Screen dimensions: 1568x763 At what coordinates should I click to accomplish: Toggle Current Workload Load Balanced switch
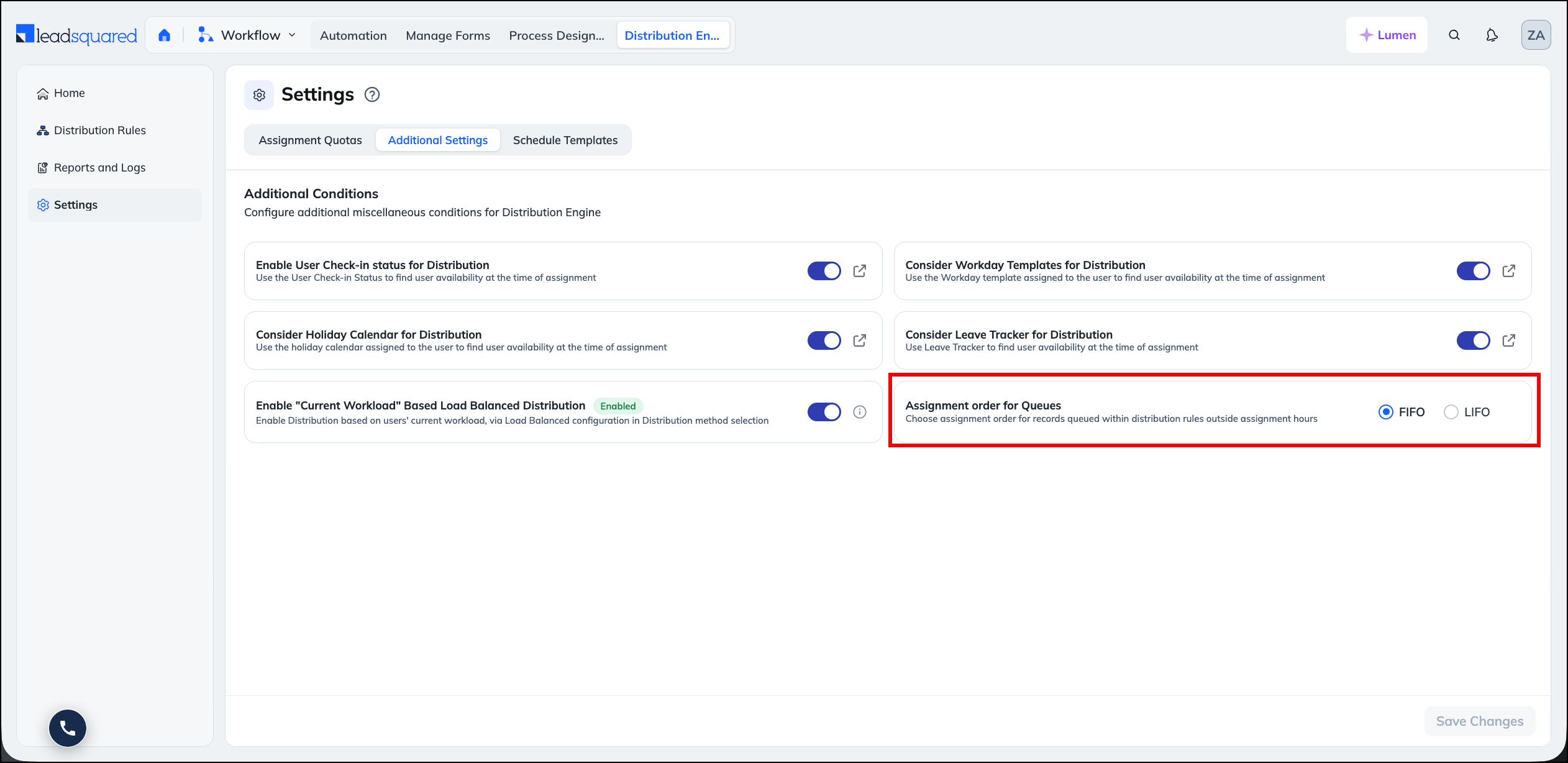824,412
